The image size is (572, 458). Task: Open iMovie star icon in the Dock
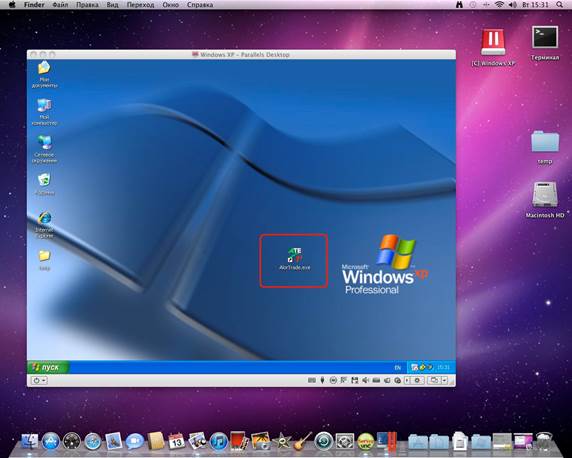coord(282,441)
